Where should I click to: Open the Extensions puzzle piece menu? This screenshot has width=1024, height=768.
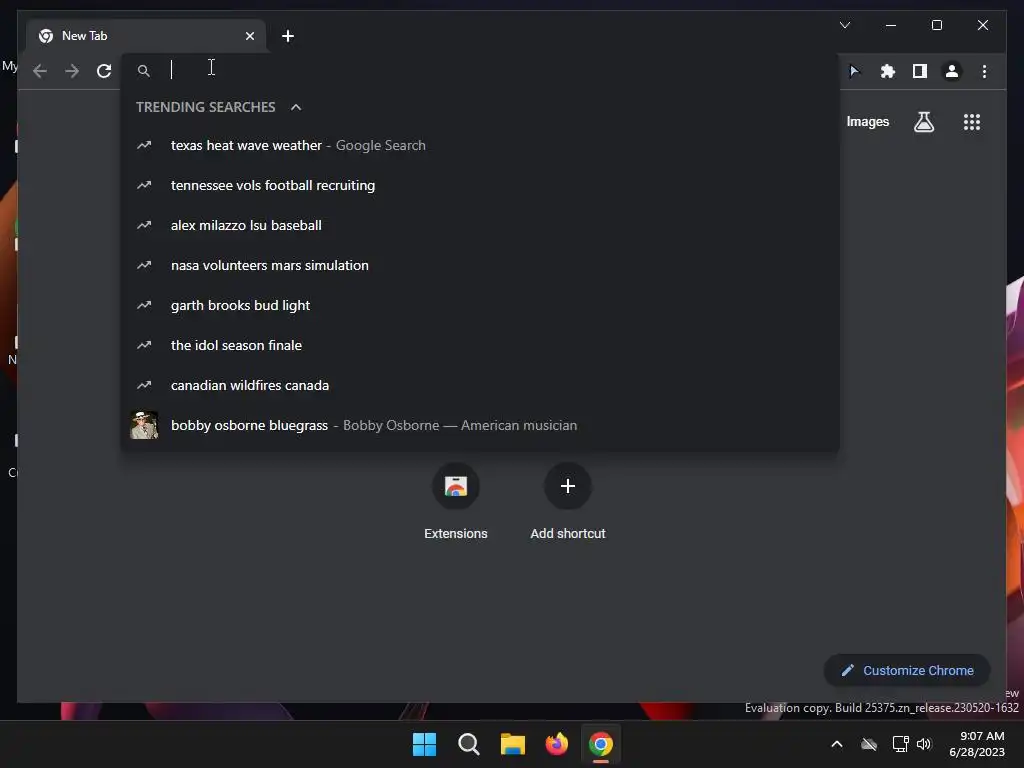[x=888, y=71]
